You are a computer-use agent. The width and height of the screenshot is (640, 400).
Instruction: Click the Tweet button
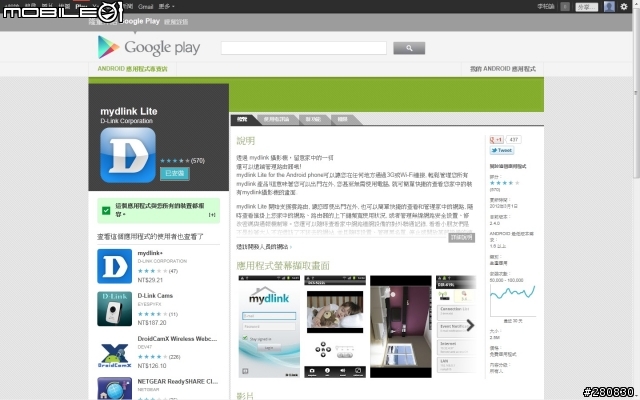point(502,150)
